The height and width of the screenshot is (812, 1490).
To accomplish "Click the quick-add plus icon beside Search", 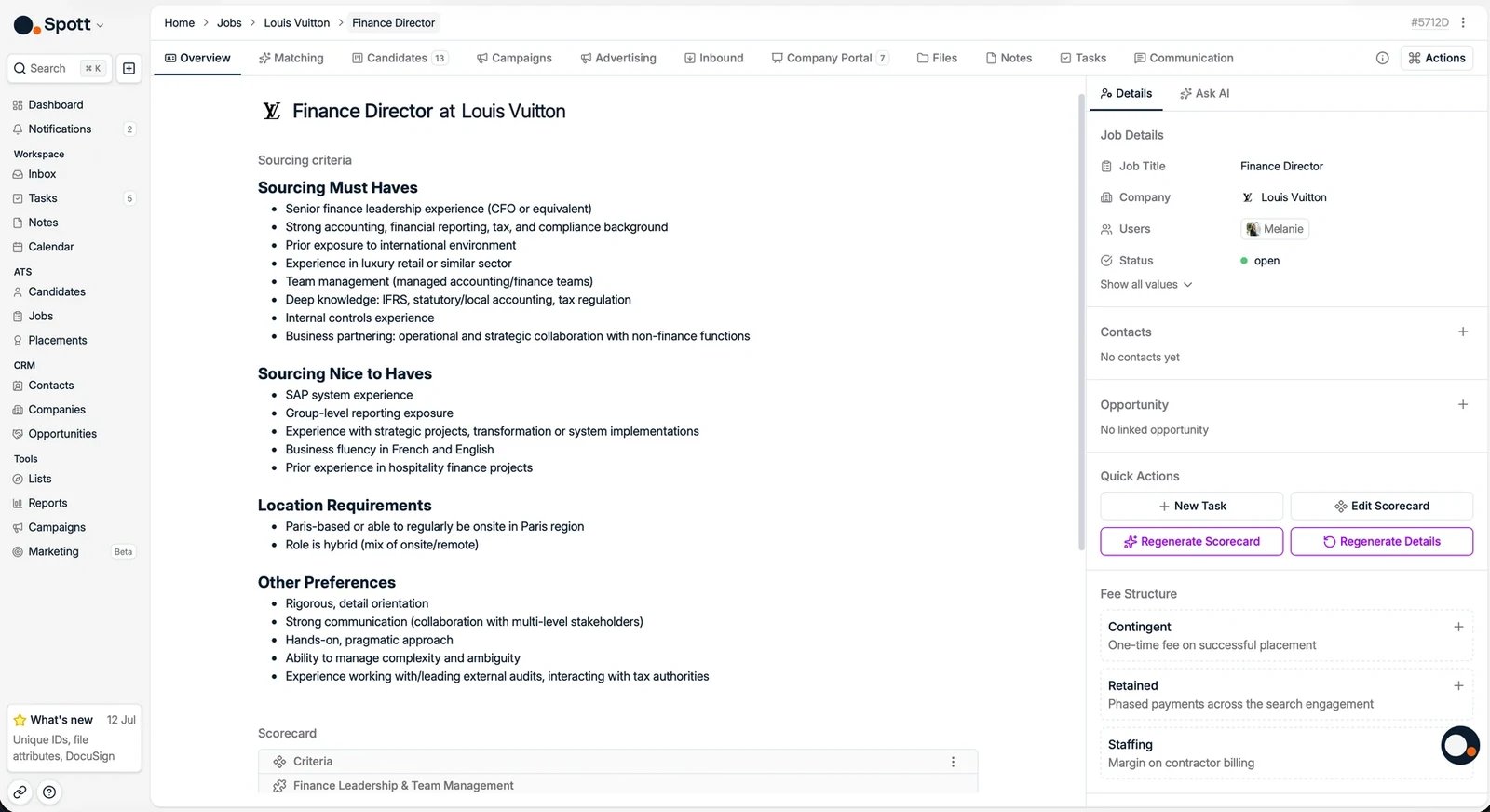I will [x=129, y=68].
